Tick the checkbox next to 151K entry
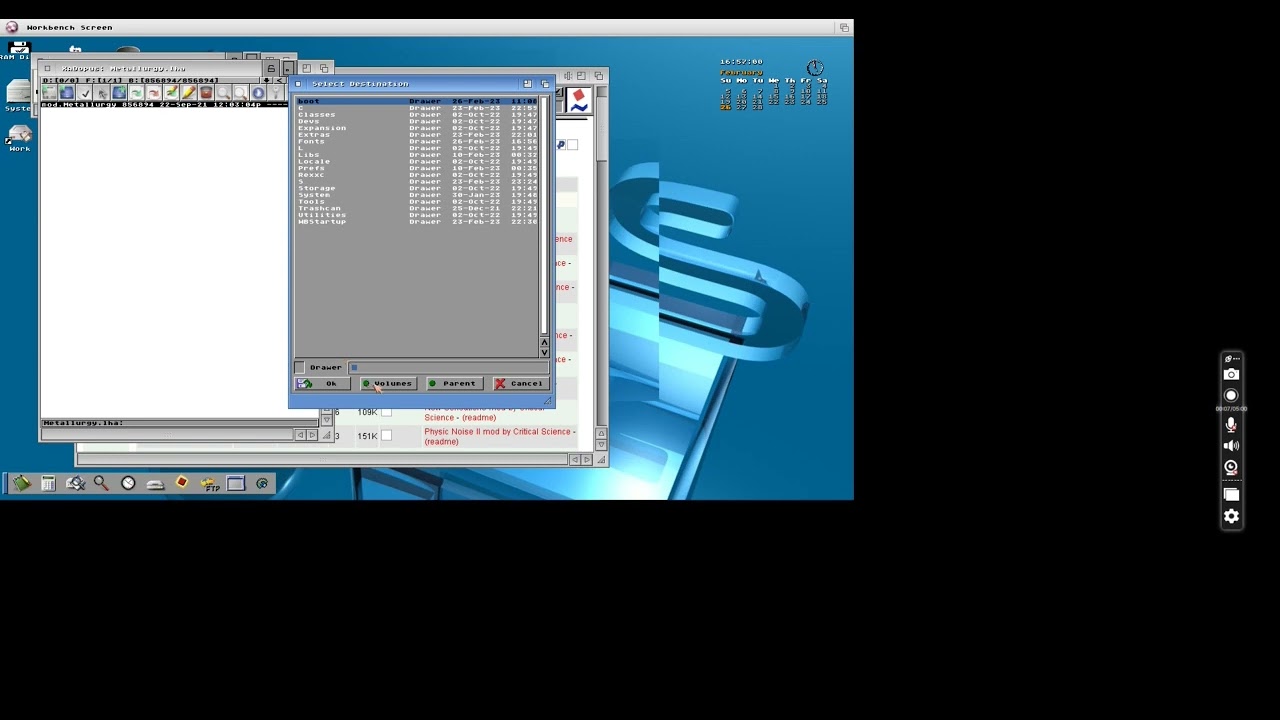 coord(386,435)
